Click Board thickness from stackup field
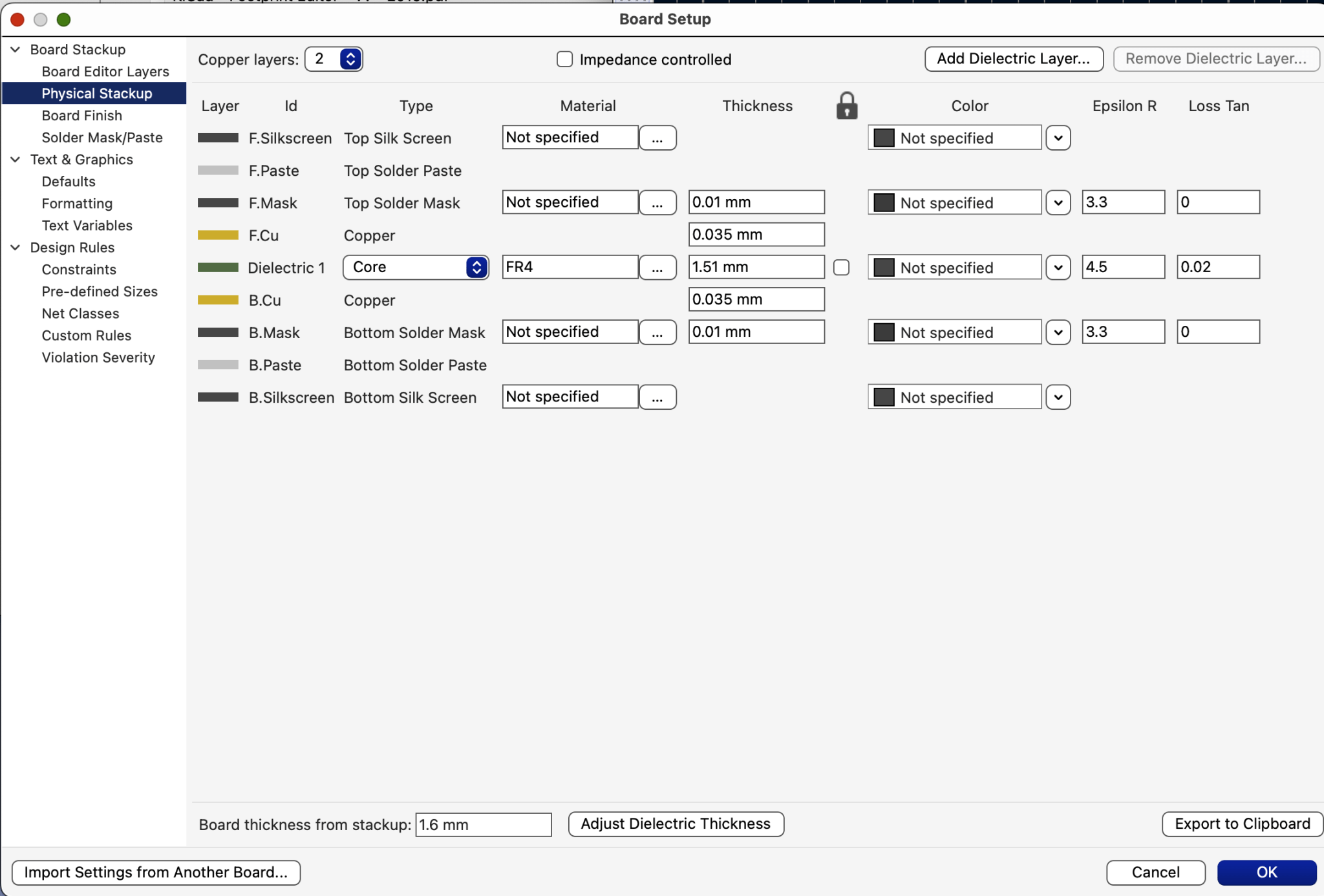 click(x=484, y=824)
